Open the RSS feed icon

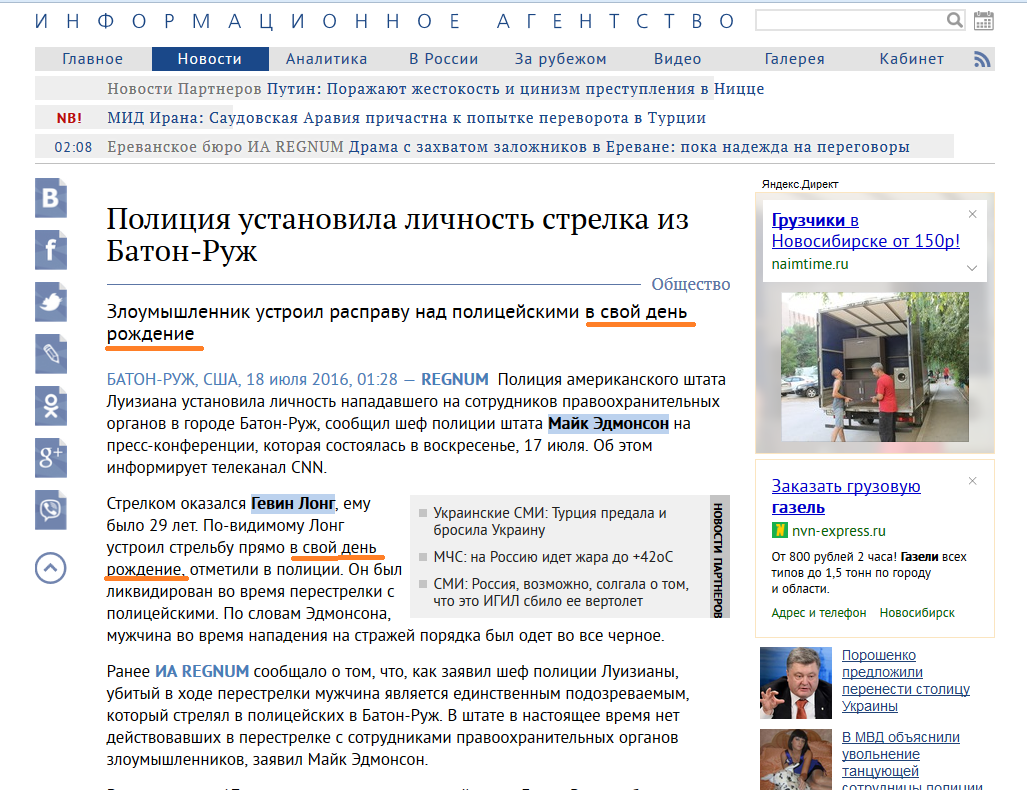(x=982, y=59)
